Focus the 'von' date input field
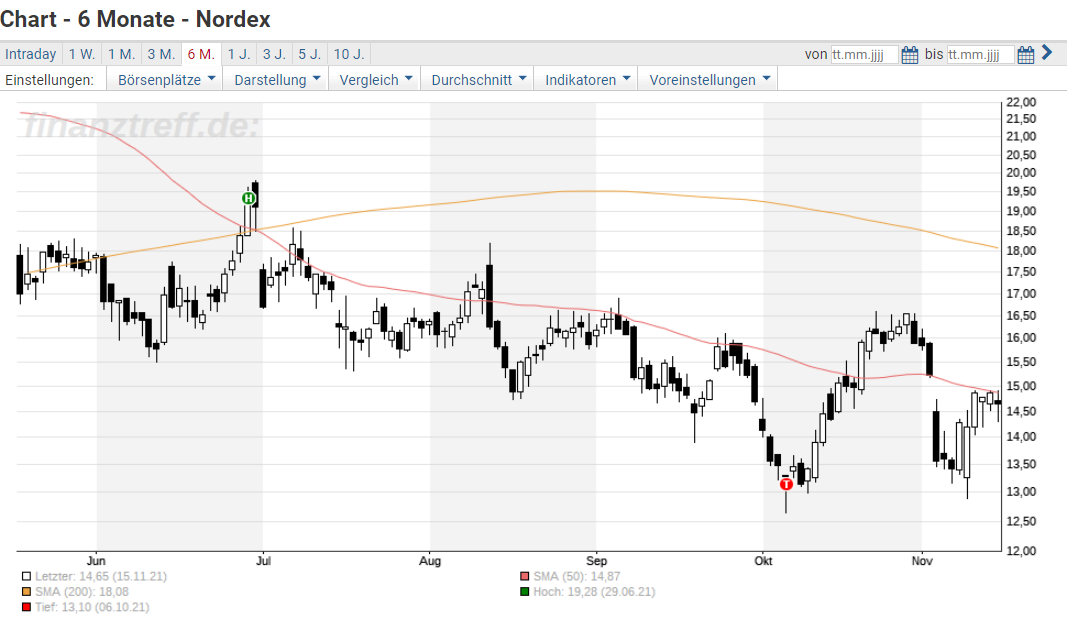 [864, 55]
